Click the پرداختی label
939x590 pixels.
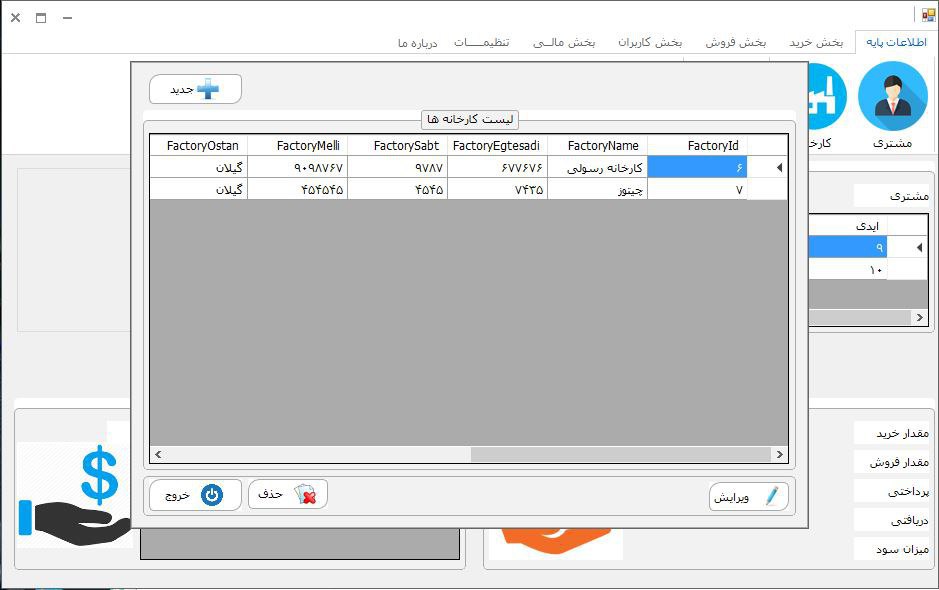[908, 492]
